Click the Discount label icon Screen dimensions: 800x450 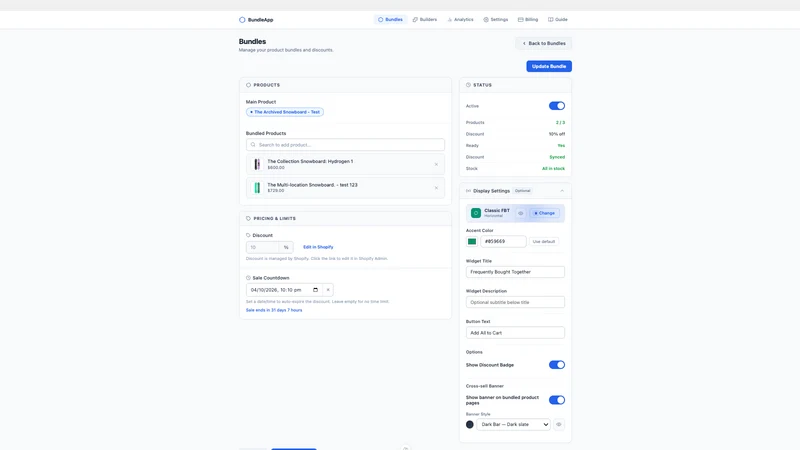tap(248, 235)
